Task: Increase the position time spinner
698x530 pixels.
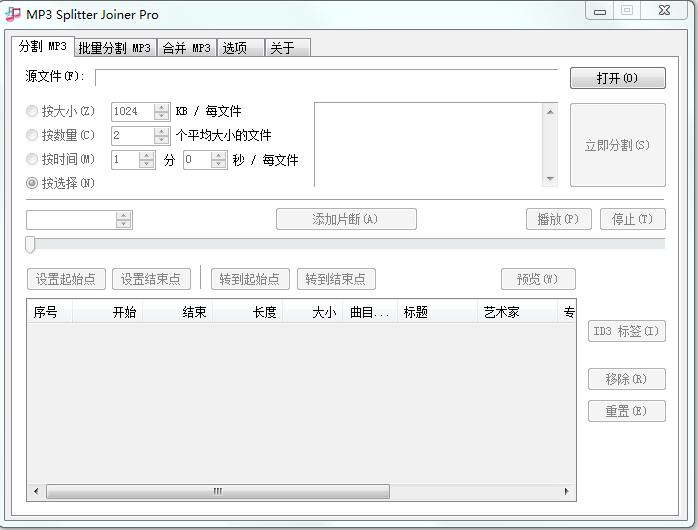Action: [124, 216]
